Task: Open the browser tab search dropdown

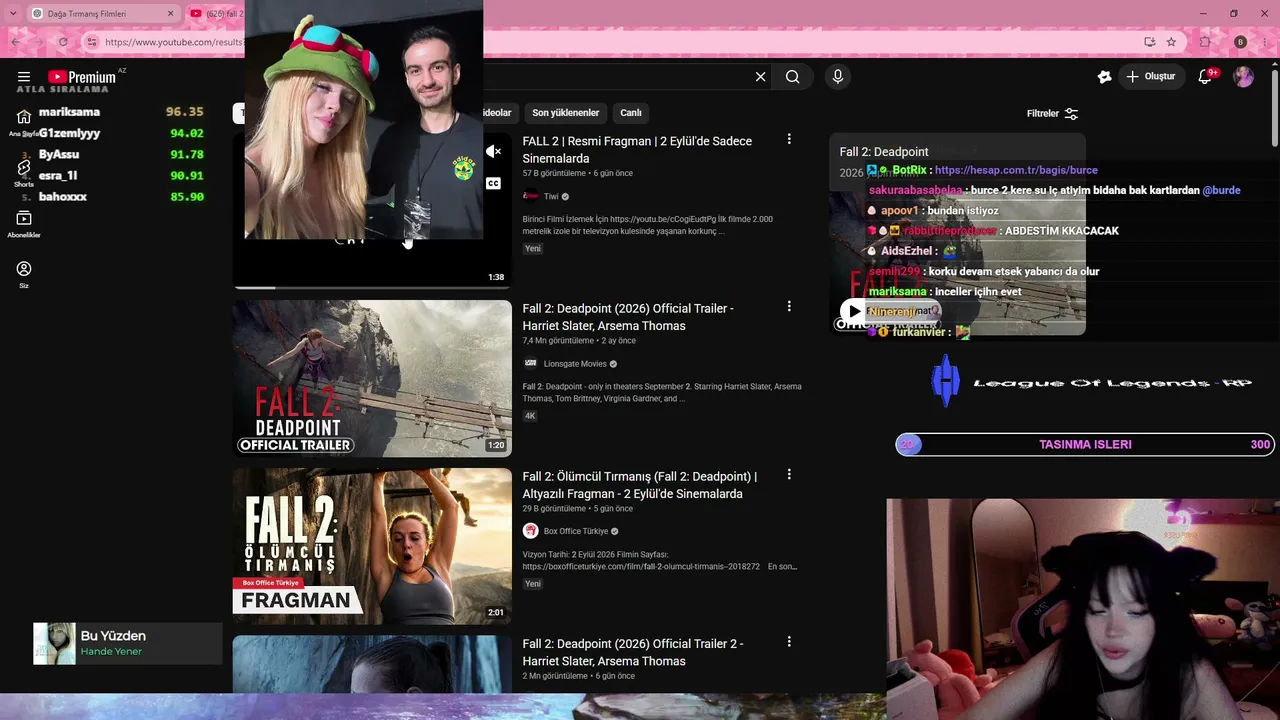Action: tap(13, 14)
